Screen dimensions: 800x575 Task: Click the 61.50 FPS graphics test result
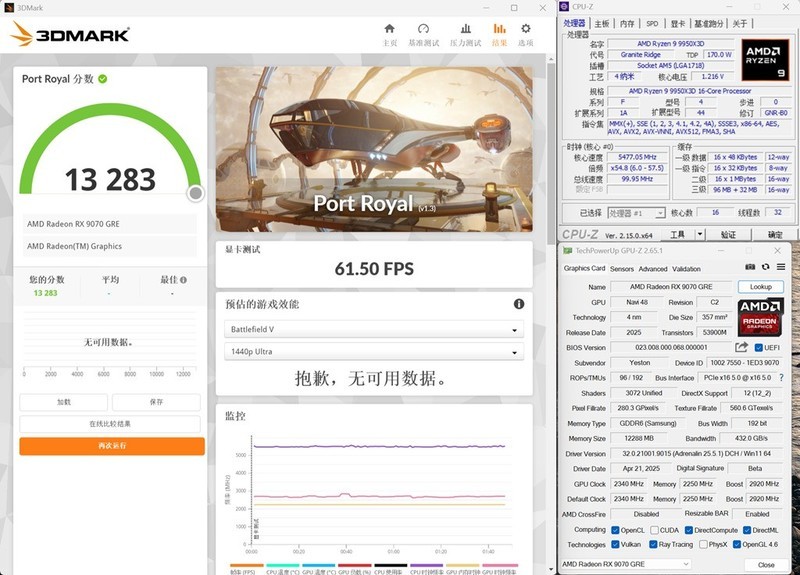pos(374,269)
